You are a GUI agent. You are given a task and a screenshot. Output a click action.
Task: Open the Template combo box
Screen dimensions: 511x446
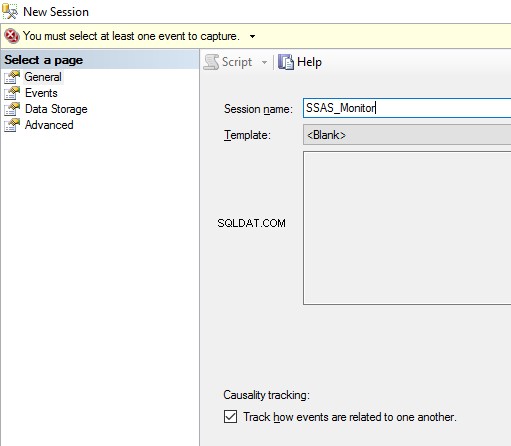(407, 135)
